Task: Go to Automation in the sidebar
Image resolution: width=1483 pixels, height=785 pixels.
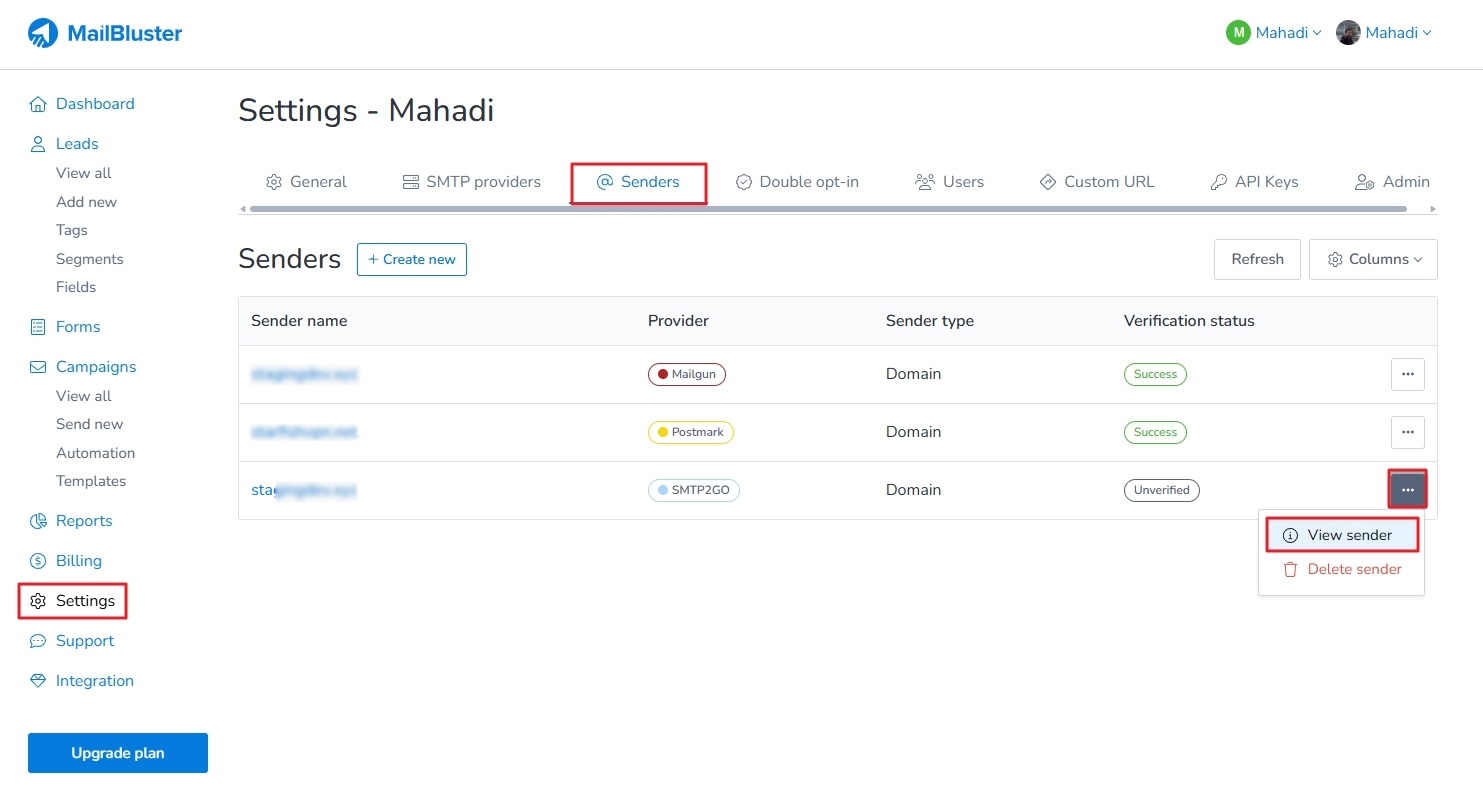Action: (x=95, y=453)
